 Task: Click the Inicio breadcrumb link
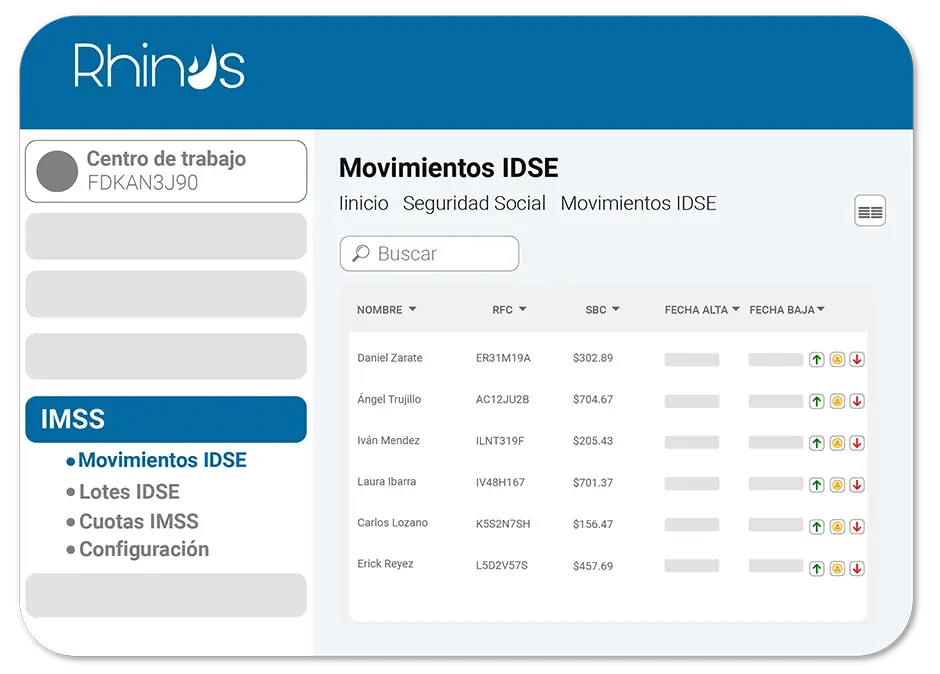(x=364, y=203)
